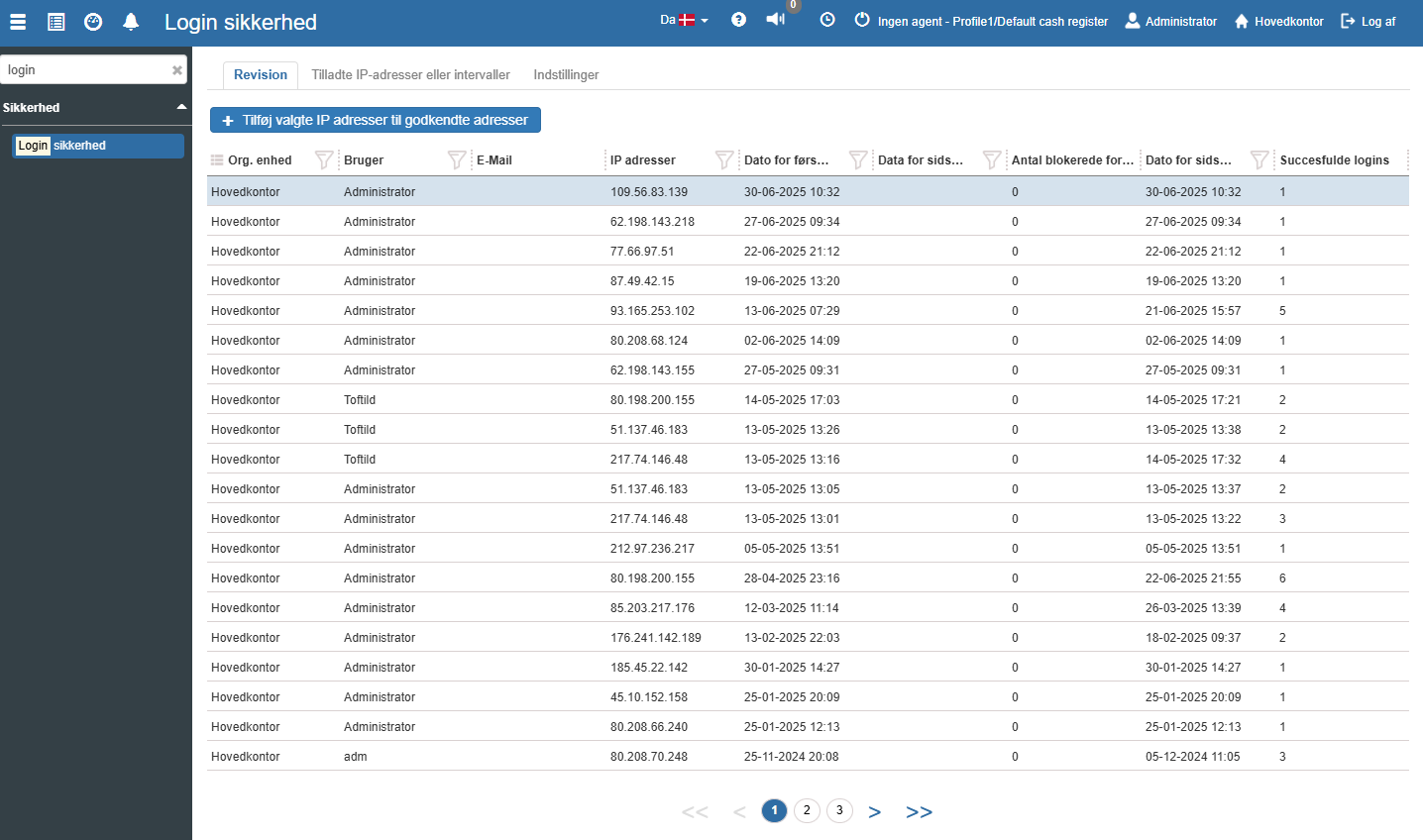Open the dashboard gauge icon

93,22
